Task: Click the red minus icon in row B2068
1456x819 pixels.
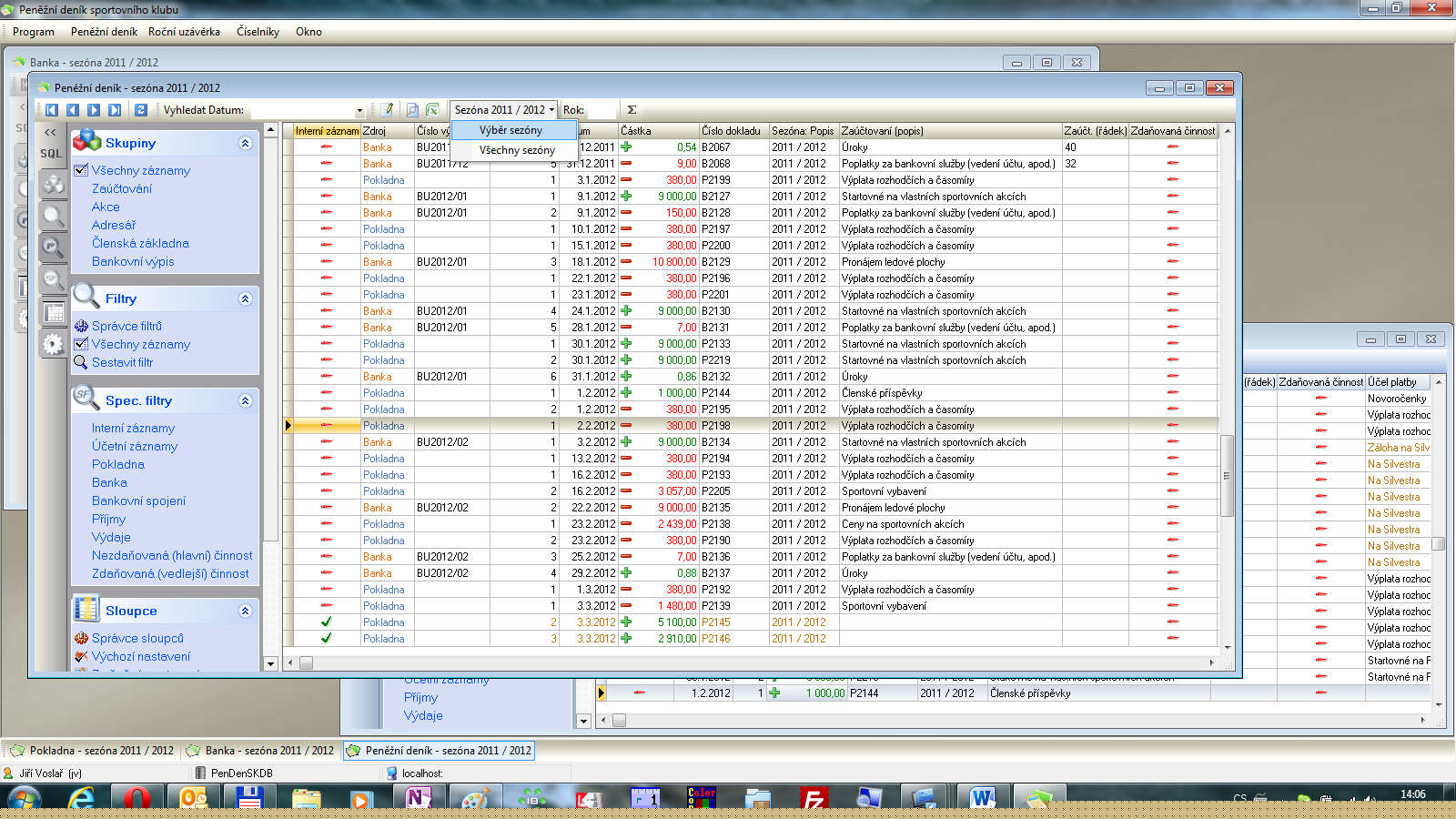Action: pyautogui.click(x=626, y=164)
